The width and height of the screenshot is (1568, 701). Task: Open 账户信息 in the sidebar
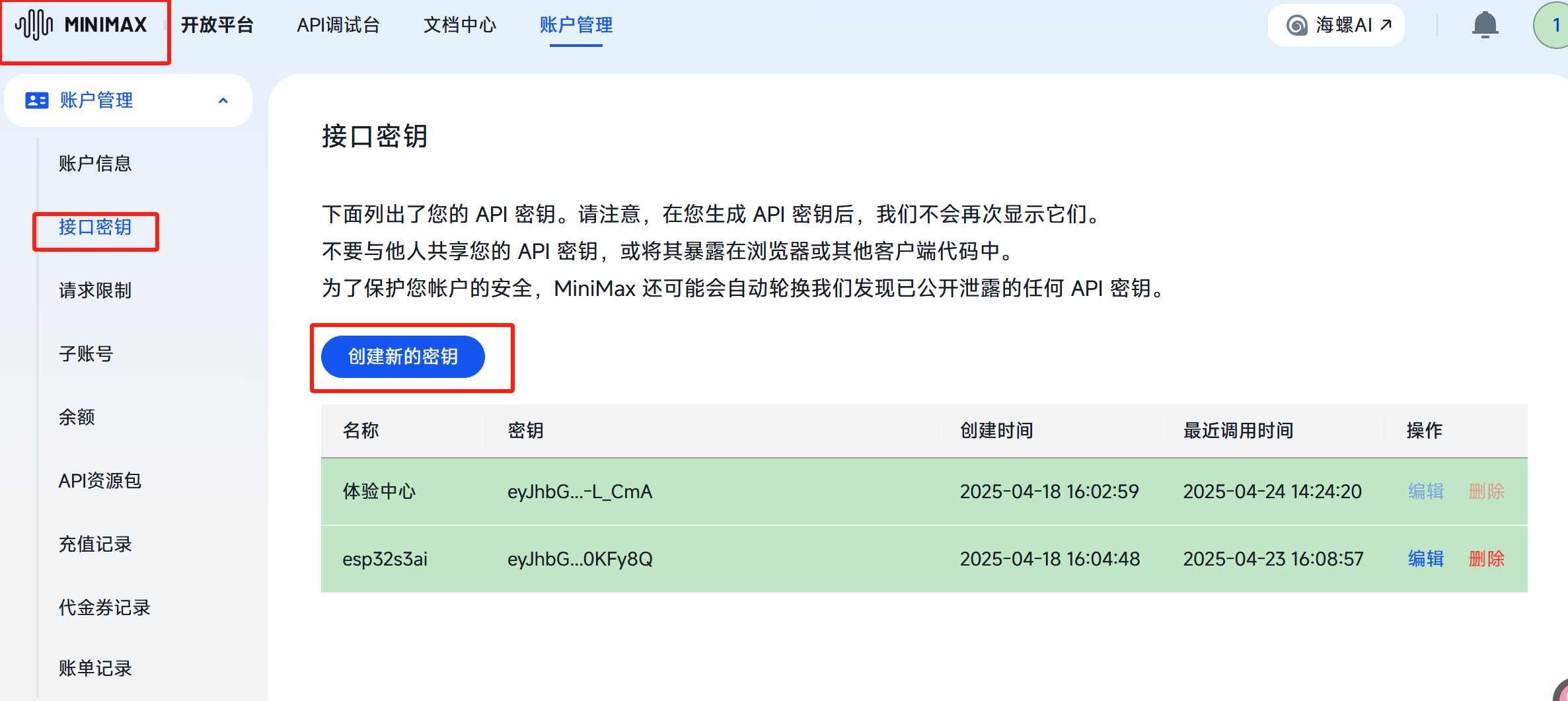pyautogui.click(x=95, y=163)
